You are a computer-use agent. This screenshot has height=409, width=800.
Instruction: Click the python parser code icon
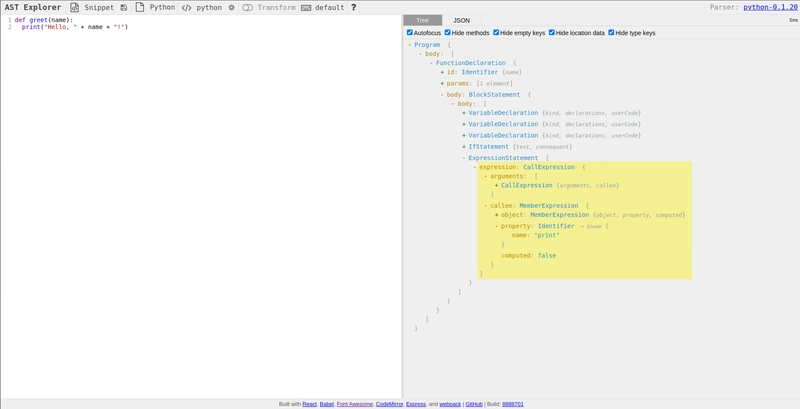(x=186, y=8)
